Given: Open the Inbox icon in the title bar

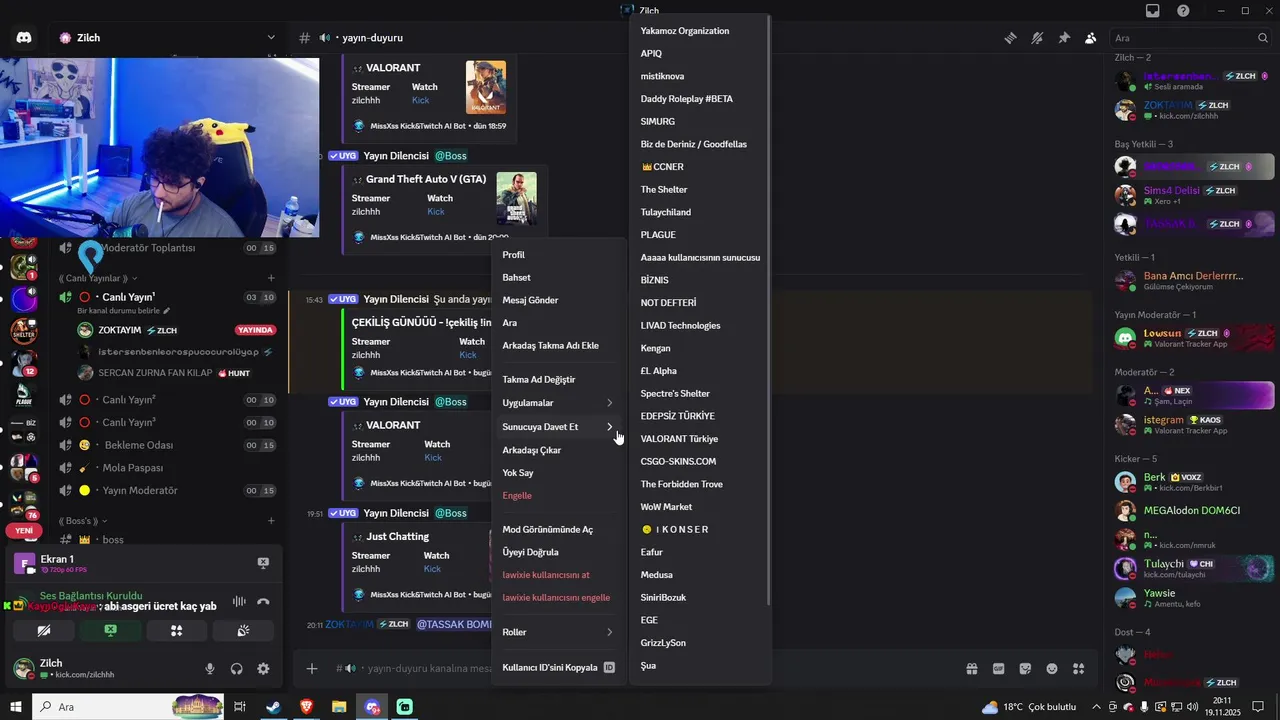Looking at the screenshot, I should pyautogui.click(x=1153, y=11).
